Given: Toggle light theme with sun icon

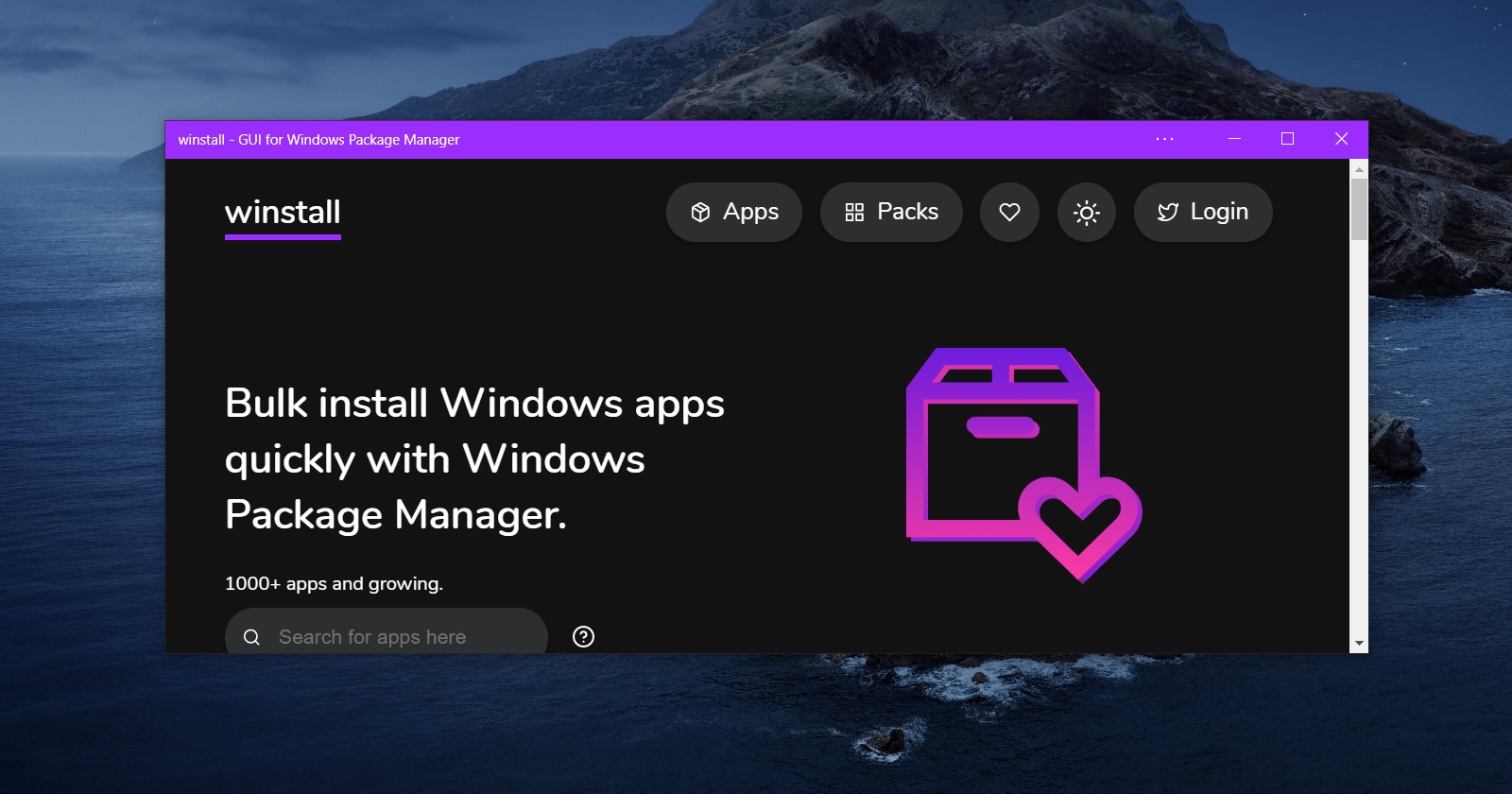Looking at the screenshot, I should pyautogui.click(x=1087, y=212).
